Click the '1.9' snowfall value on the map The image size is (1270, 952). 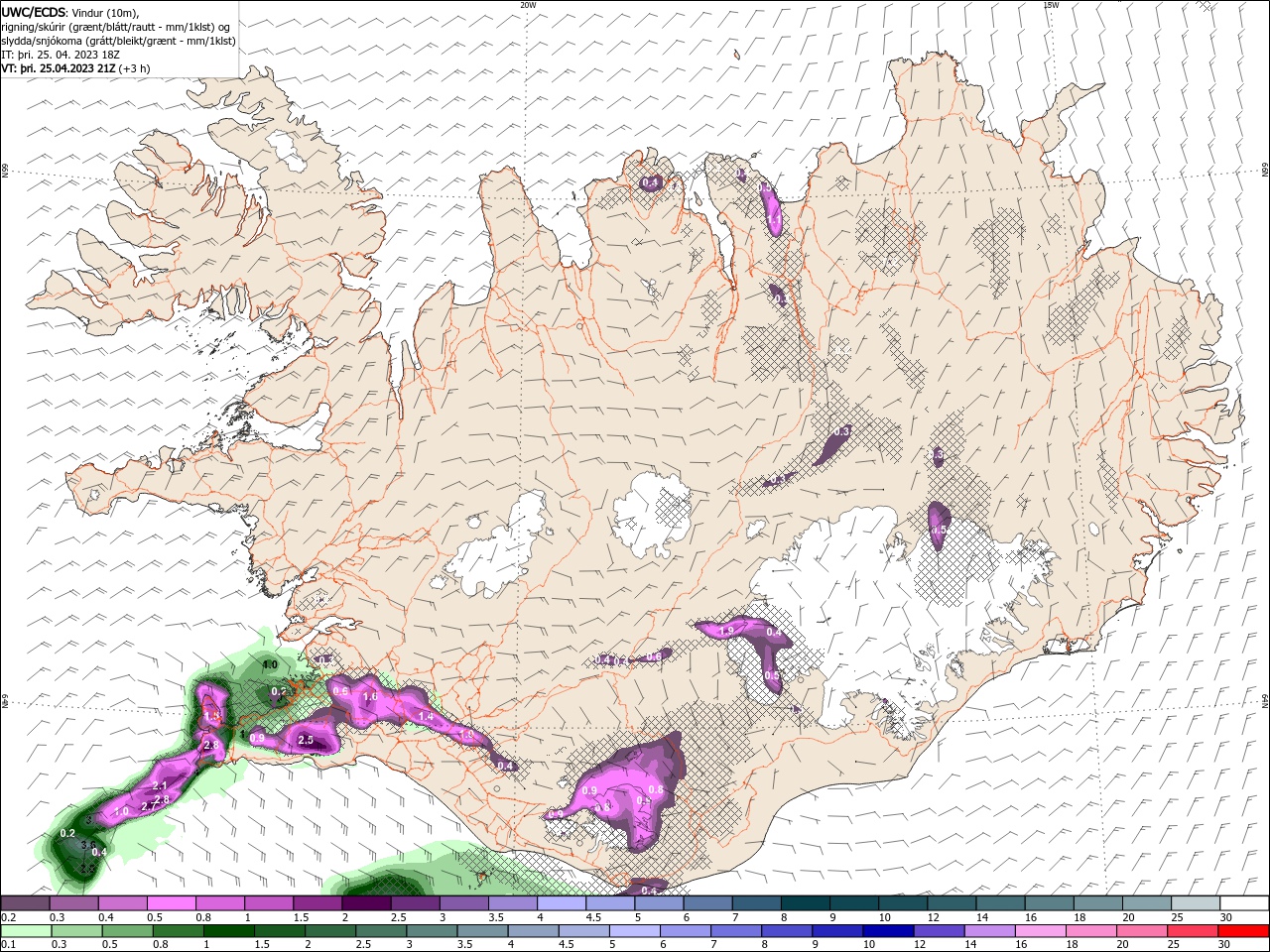coord(725,631)
